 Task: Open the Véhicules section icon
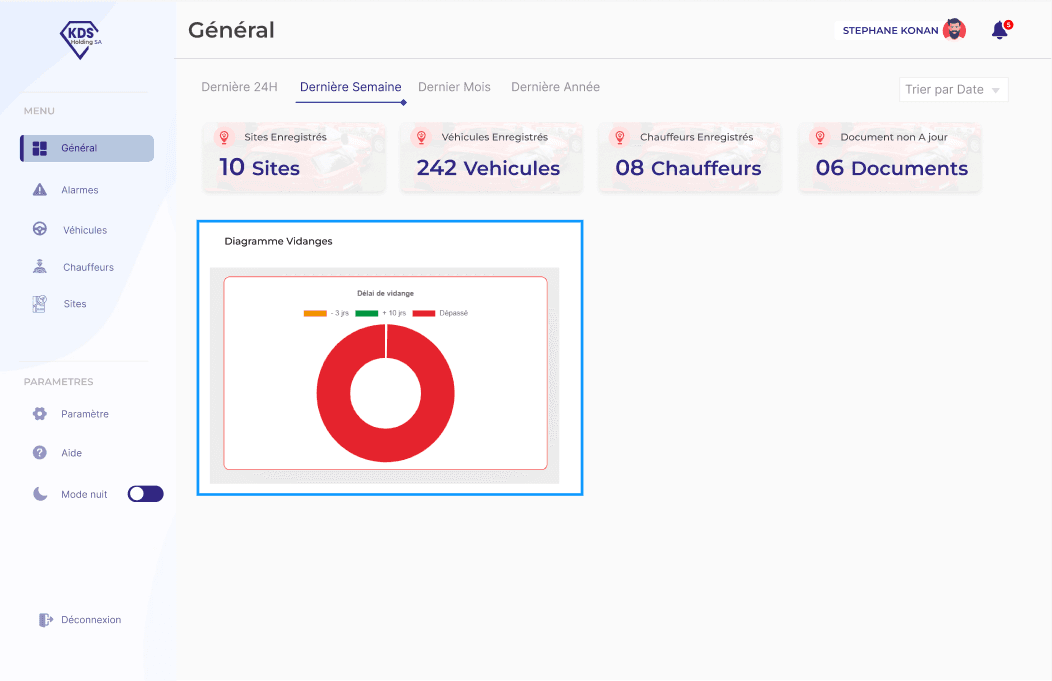39,228
